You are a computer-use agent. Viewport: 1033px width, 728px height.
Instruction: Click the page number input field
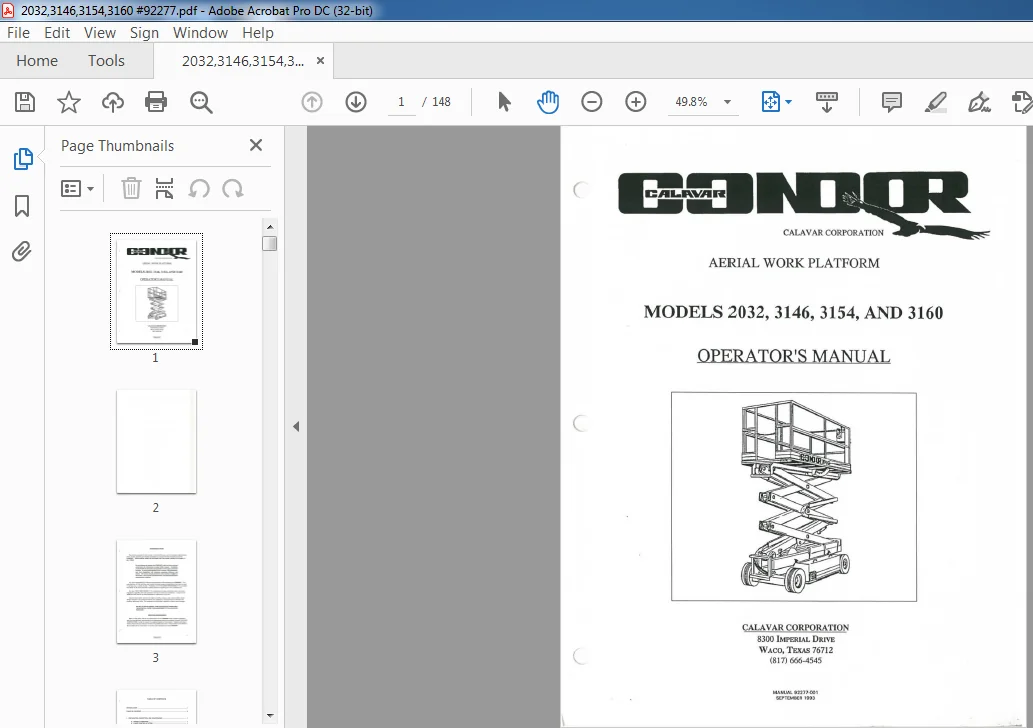click(401, 102)
